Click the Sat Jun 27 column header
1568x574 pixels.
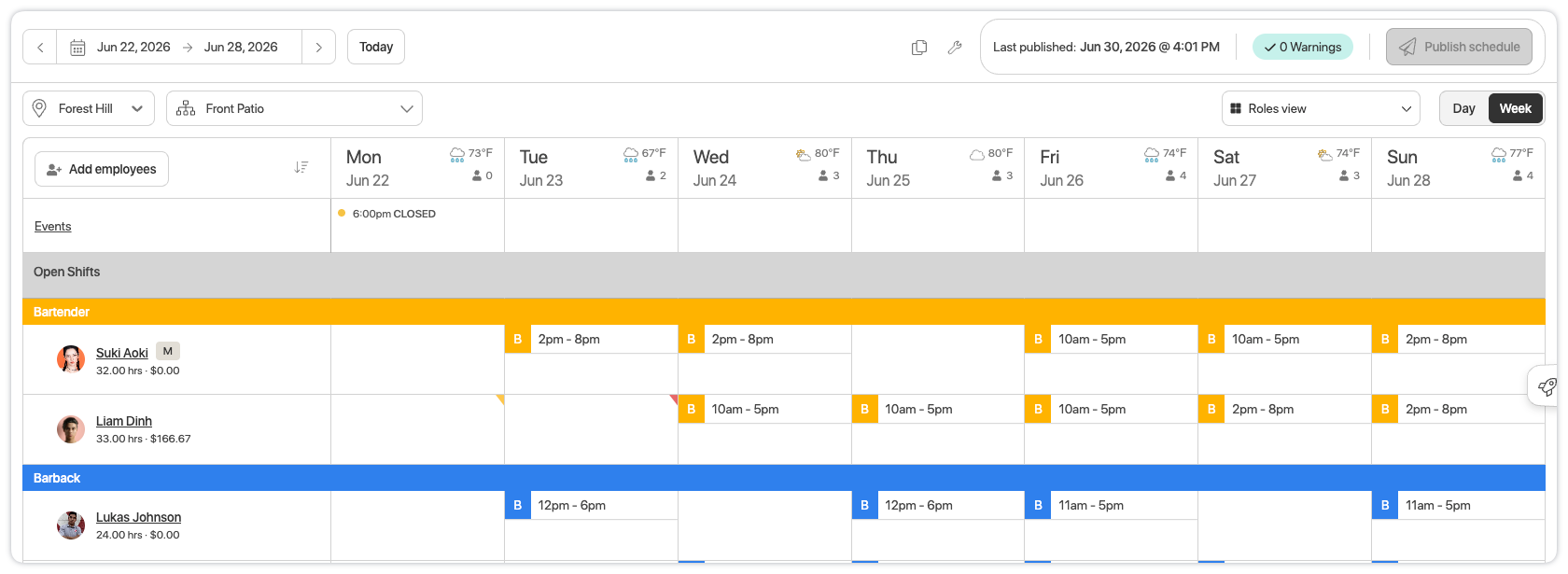(x=1284, y=168)
